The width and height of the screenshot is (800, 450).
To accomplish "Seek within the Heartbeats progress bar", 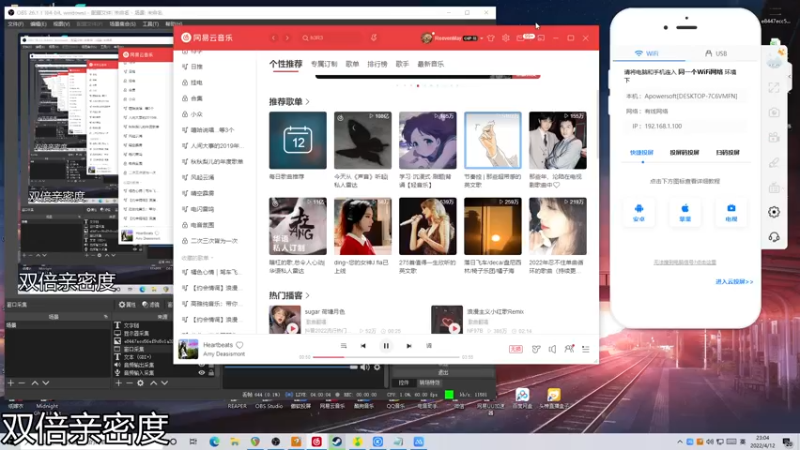I will point(386,357).
